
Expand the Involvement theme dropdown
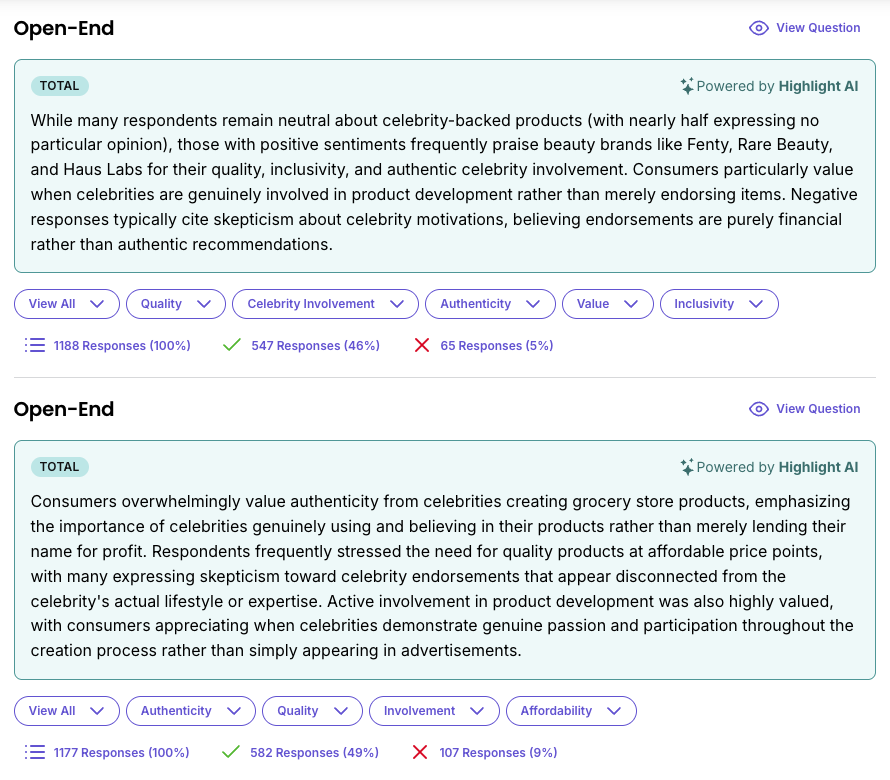(434, 711)
